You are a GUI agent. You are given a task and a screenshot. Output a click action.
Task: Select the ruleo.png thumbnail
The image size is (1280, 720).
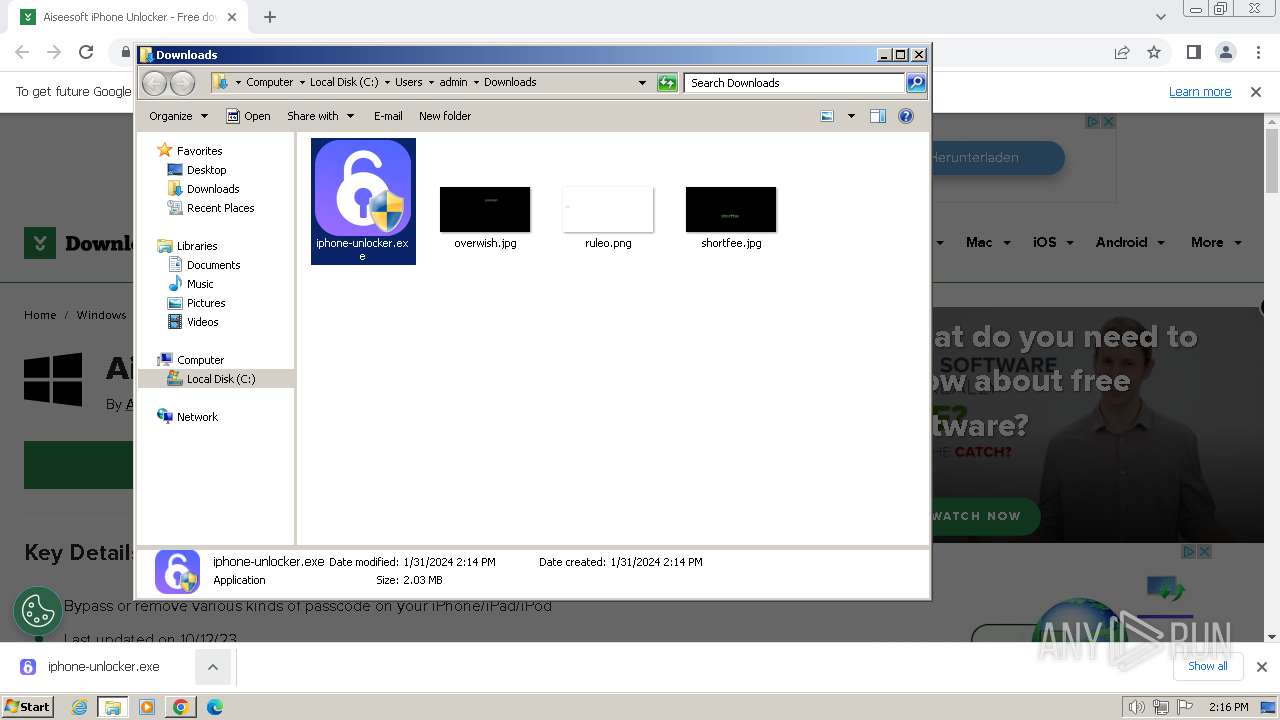(x=608, y=209)
